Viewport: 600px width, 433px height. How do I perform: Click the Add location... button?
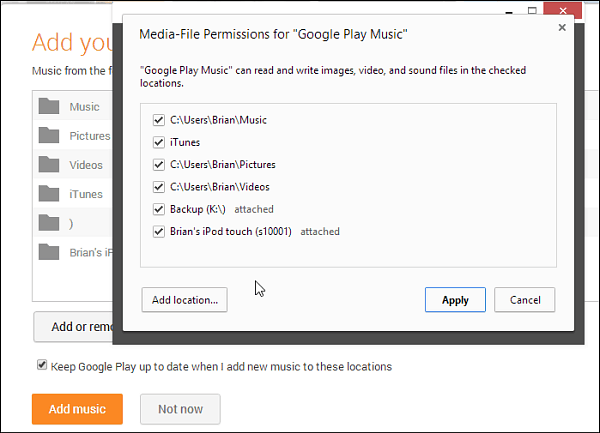(x=184, y=300)
